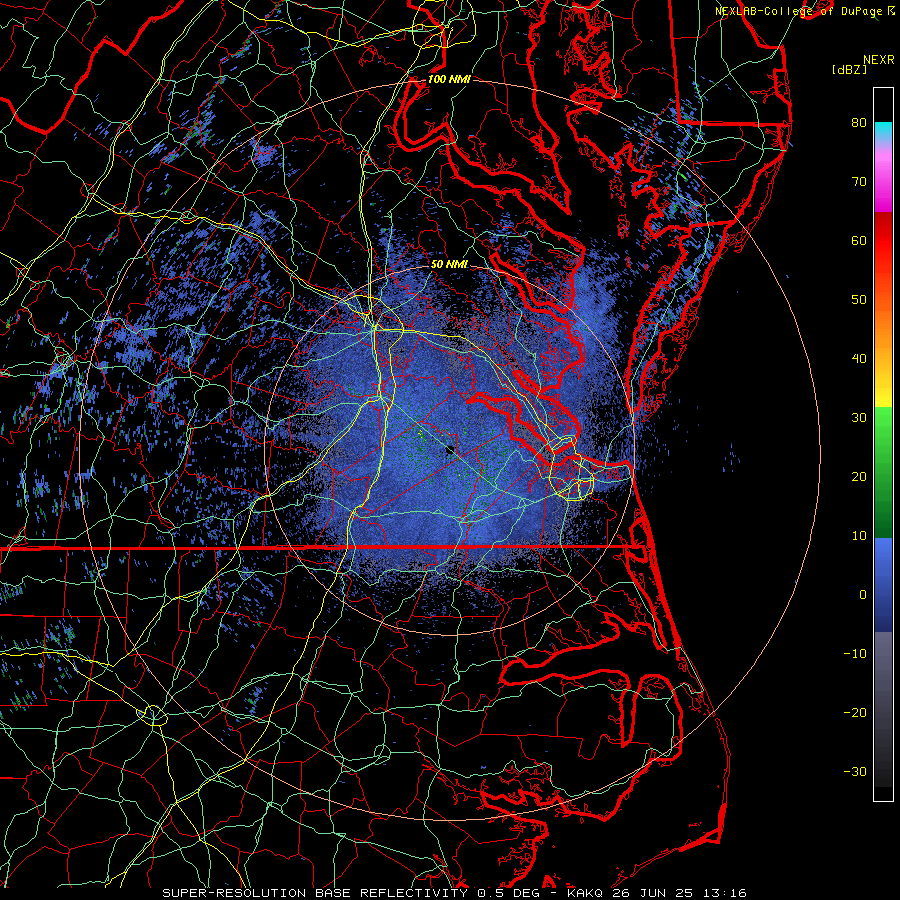Viewport: 900px width, 900px height.
Task: Click the cyan top segment of color bar
Action: (x=883, y=131)
